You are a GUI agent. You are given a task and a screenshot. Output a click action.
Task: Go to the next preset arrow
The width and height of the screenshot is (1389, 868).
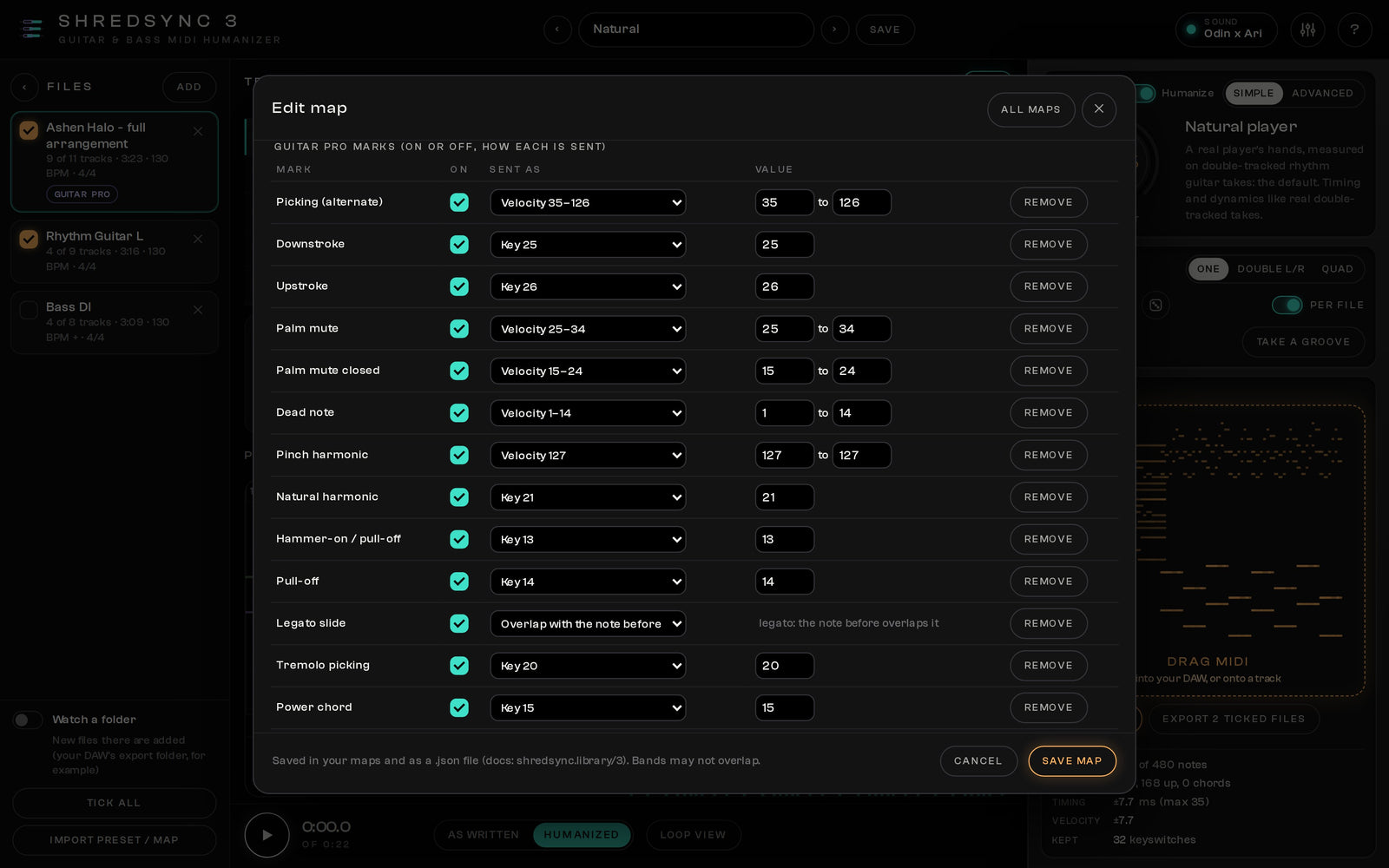(x=835, y=30)
